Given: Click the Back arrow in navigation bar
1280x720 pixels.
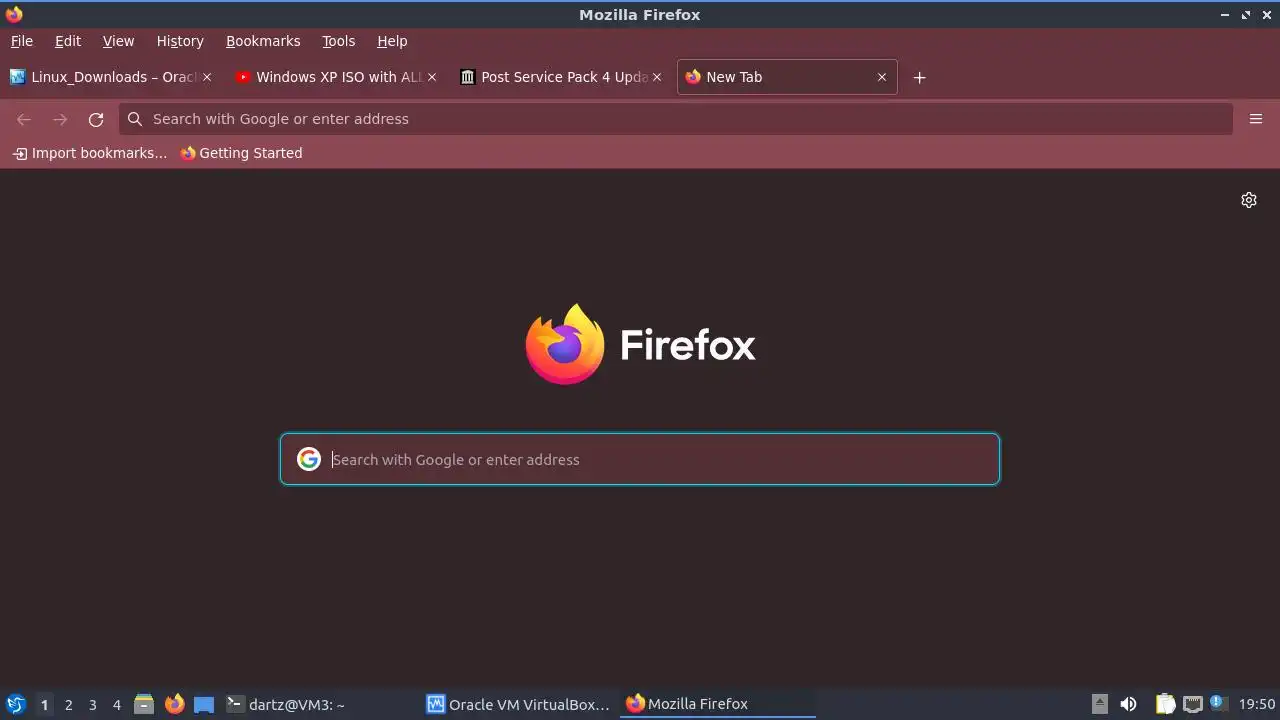Looking at the screenshot, I should [x=24, y=119].
